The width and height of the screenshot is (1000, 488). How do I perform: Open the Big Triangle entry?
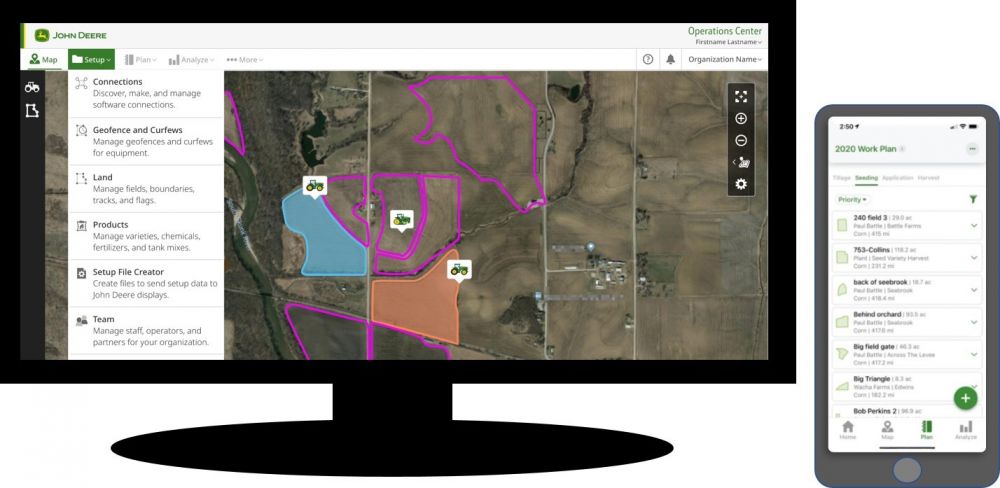[x=907, y=387]
